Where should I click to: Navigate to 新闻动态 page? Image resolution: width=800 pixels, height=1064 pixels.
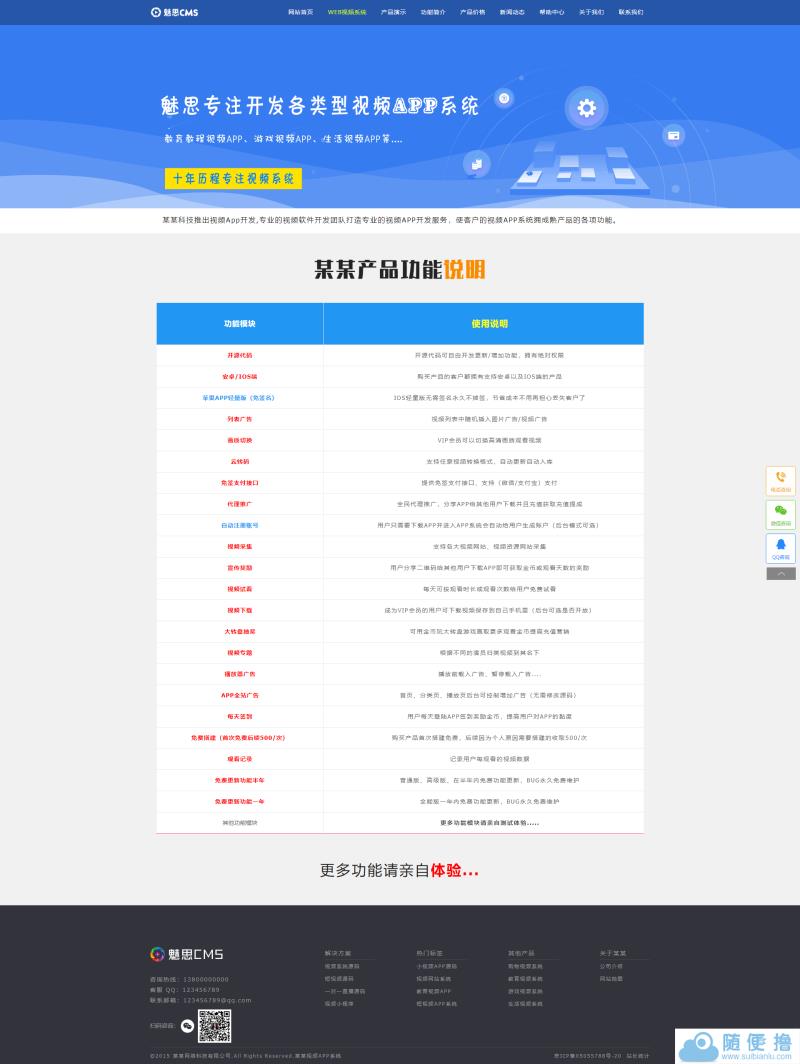click(512, 12)
